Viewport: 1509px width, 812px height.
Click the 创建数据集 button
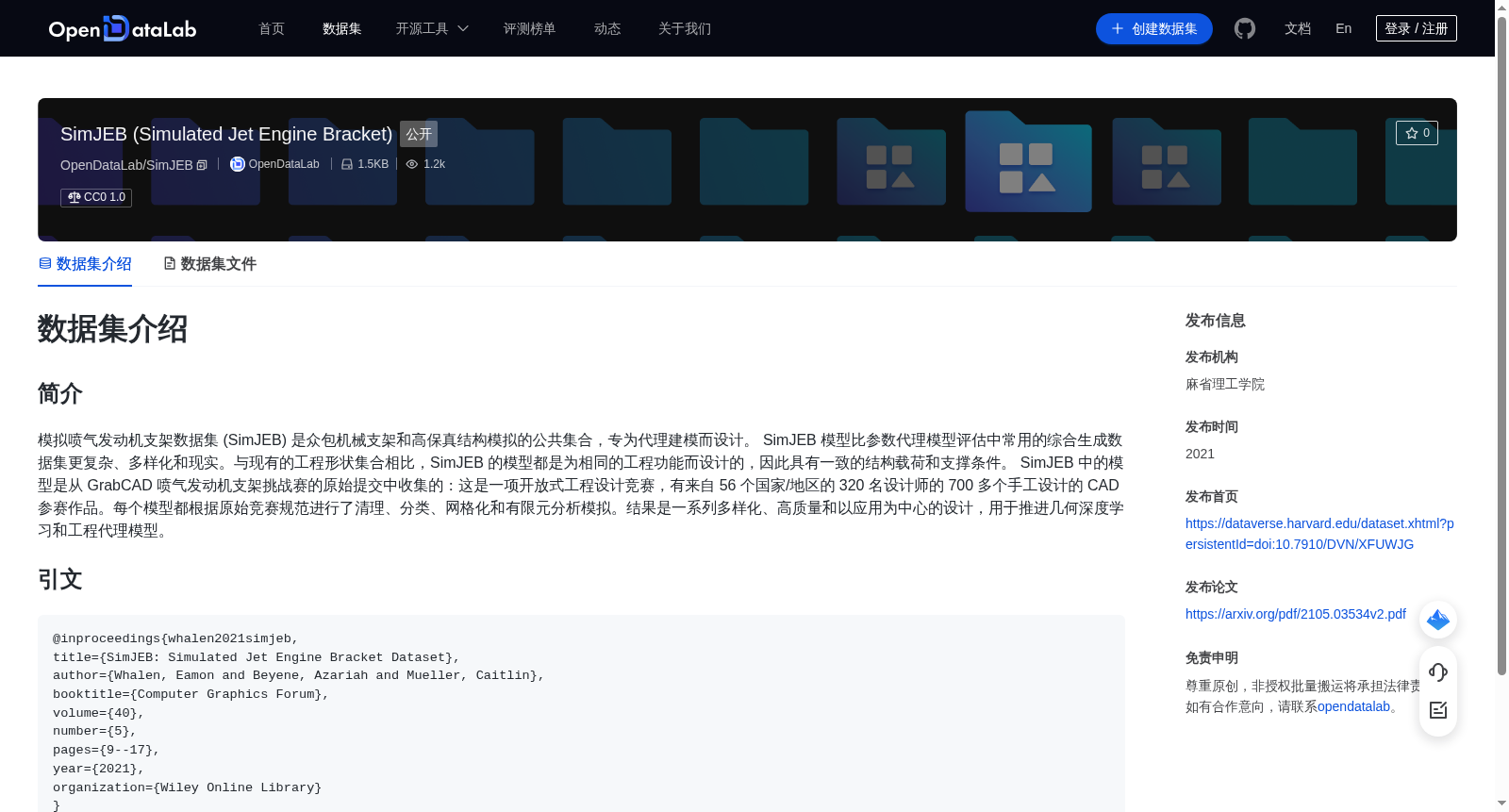(x=1154, y=28)
